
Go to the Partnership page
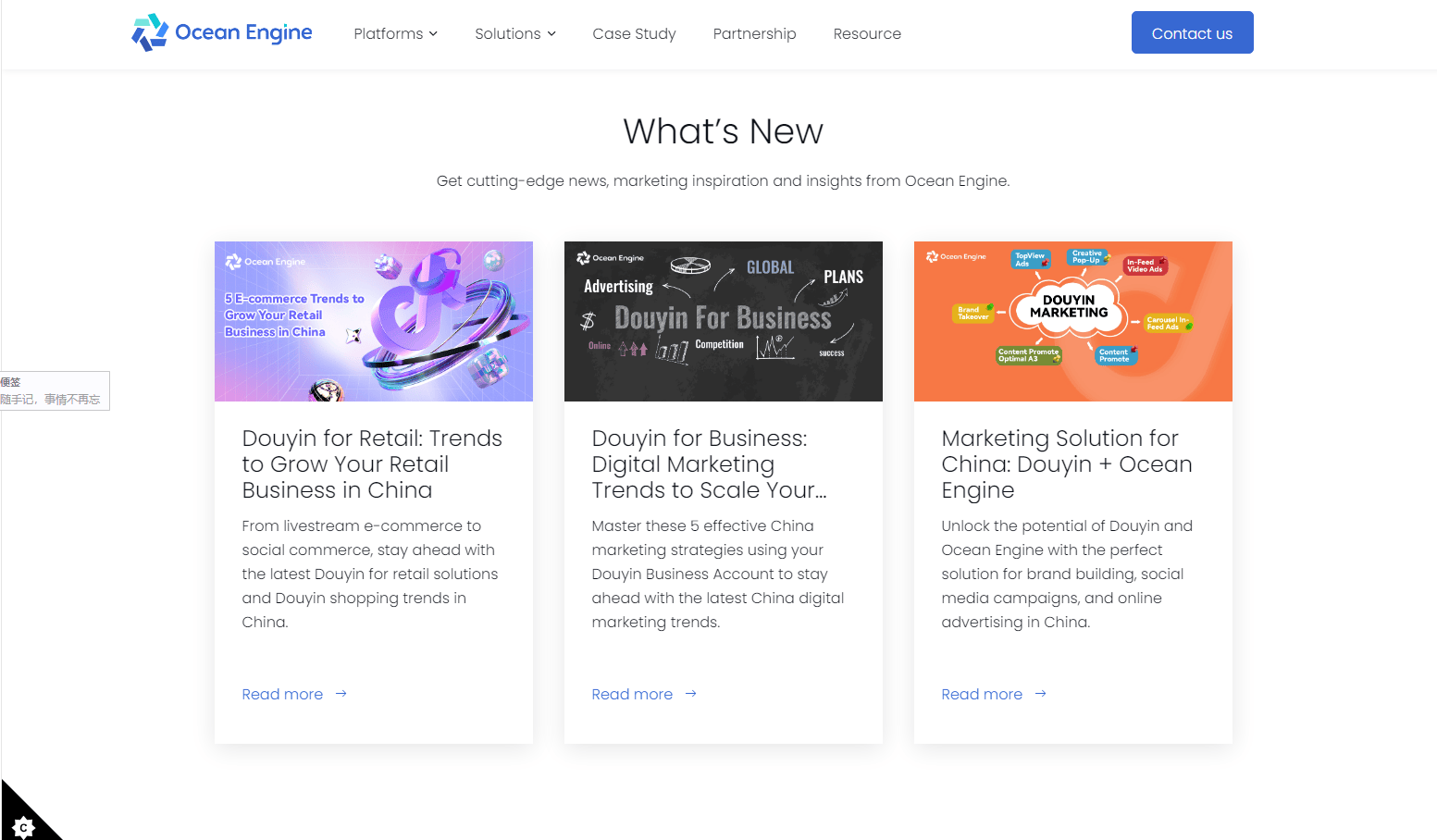(754, 33)
